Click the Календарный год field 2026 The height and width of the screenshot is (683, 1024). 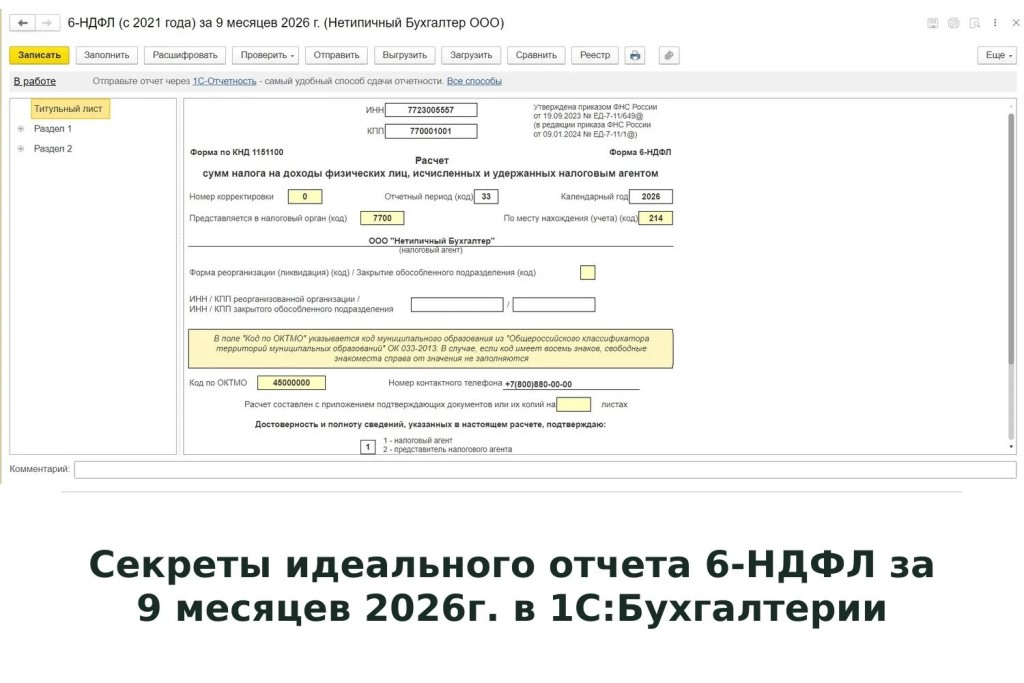coord(651,197)
